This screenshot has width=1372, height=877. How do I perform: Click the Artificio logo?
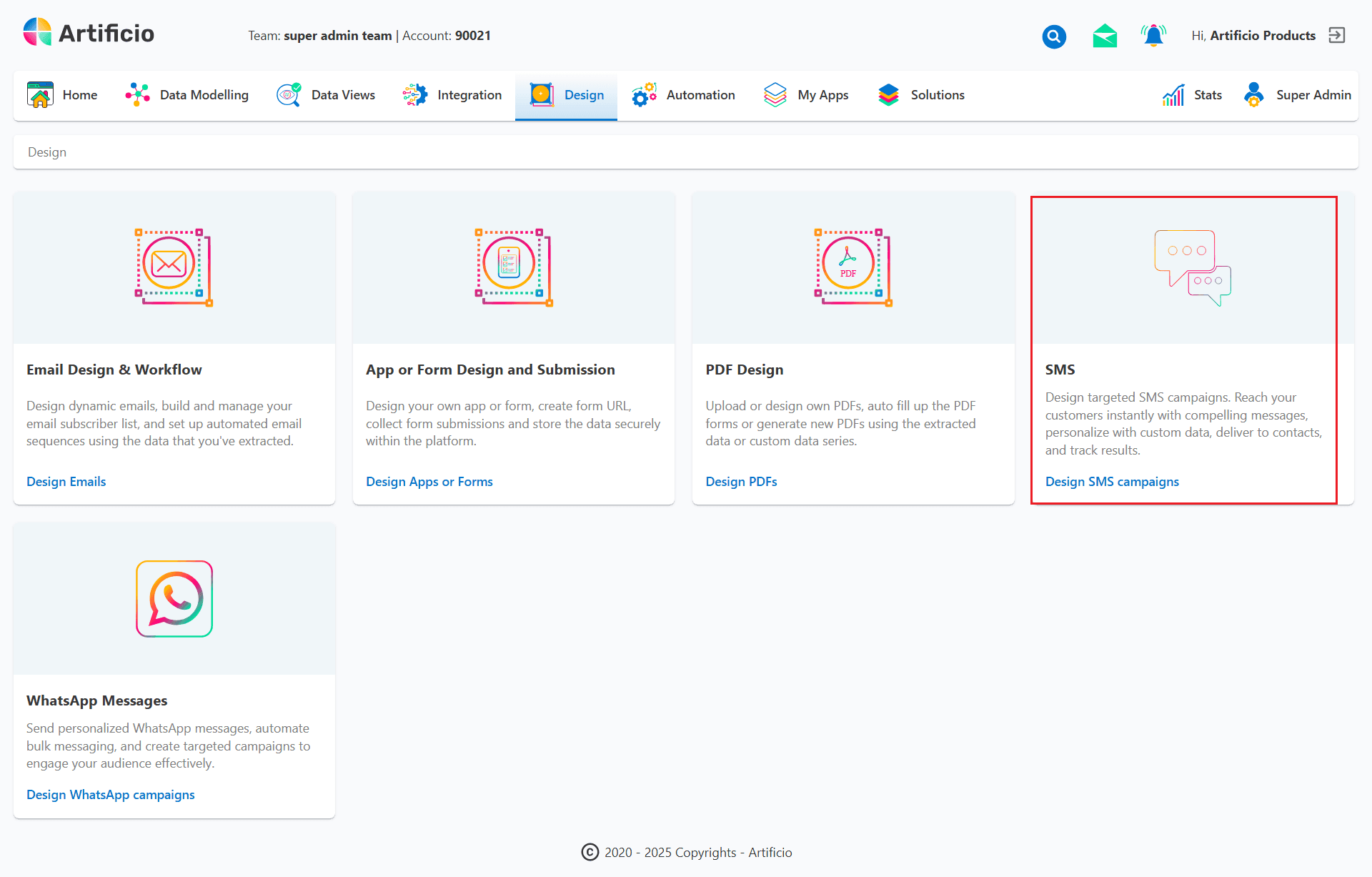click(x=89, y=33)
